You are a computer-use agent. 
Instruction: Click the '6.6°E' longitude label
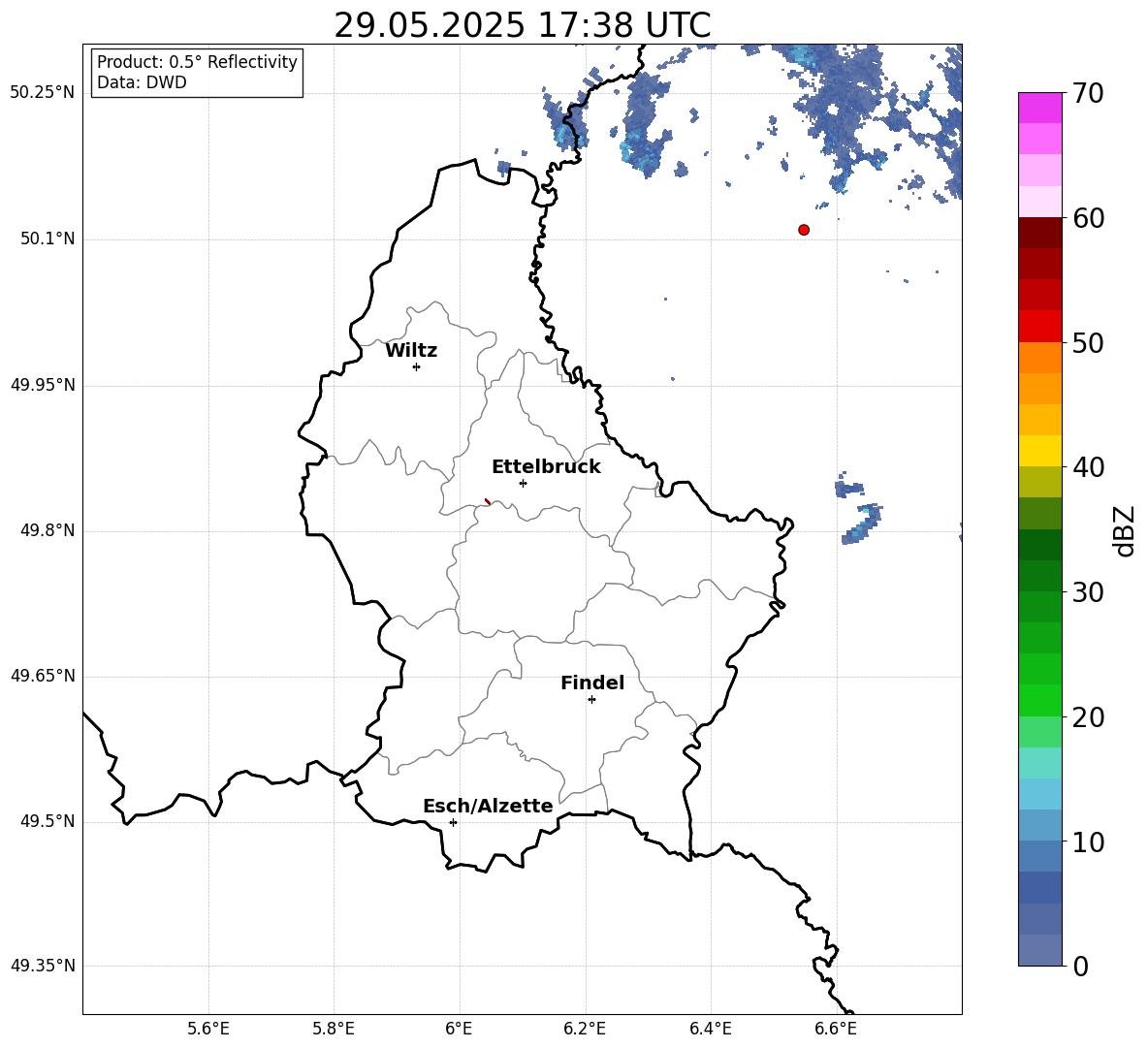coord(836,1029)
